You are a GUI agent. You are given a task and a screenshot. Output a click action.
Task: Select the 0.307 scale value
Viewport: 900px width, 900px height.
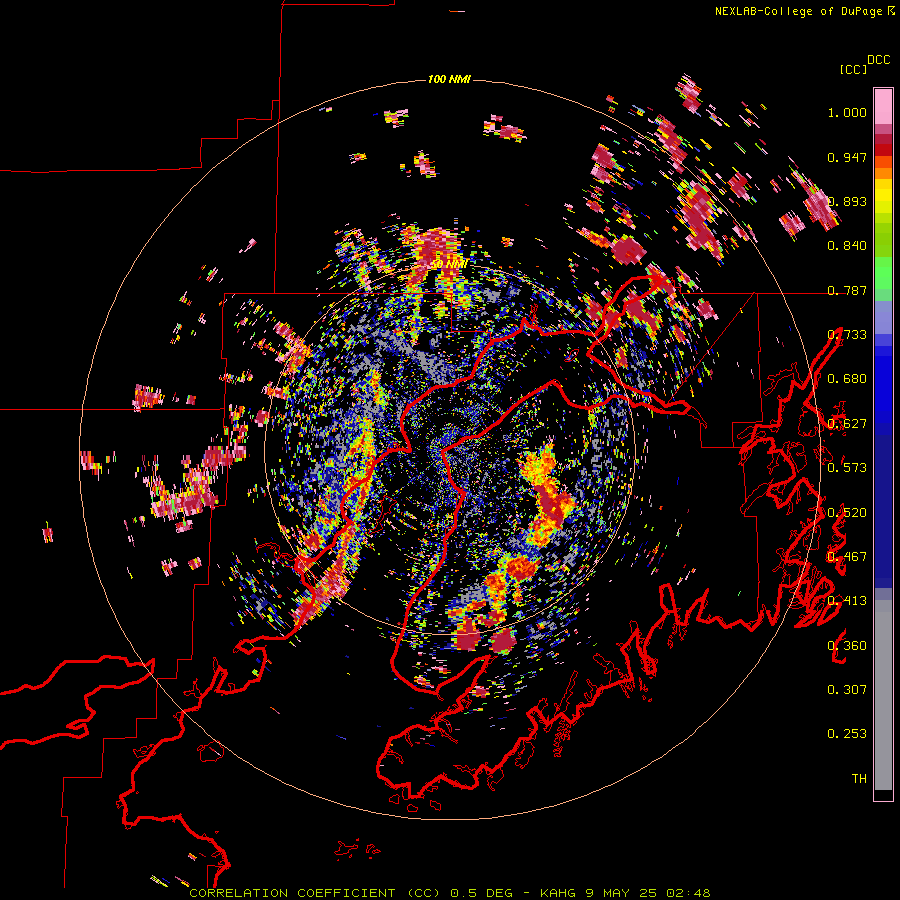click(x=847, y=690)
